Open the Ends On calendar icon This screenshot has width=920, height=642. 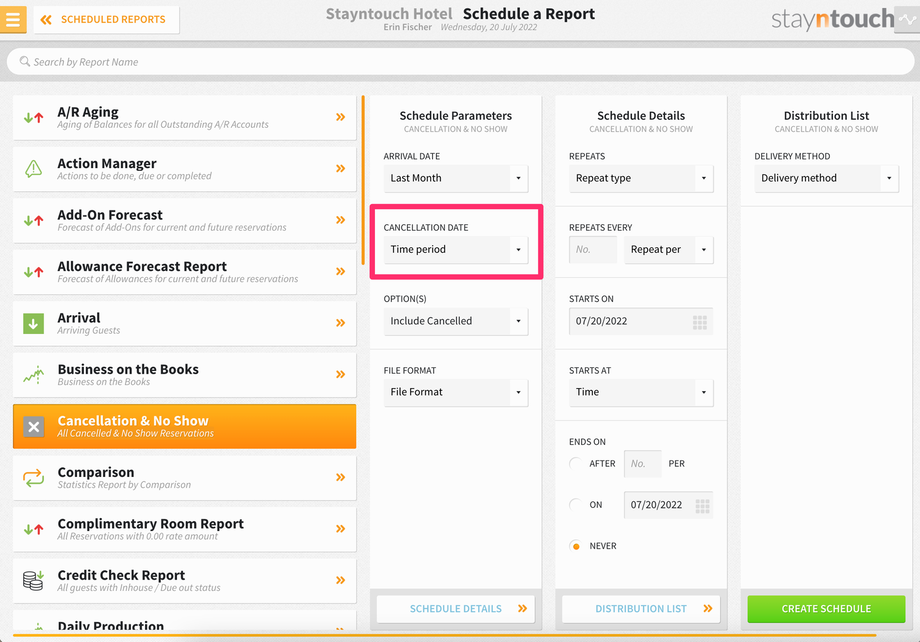pos(702,505)
